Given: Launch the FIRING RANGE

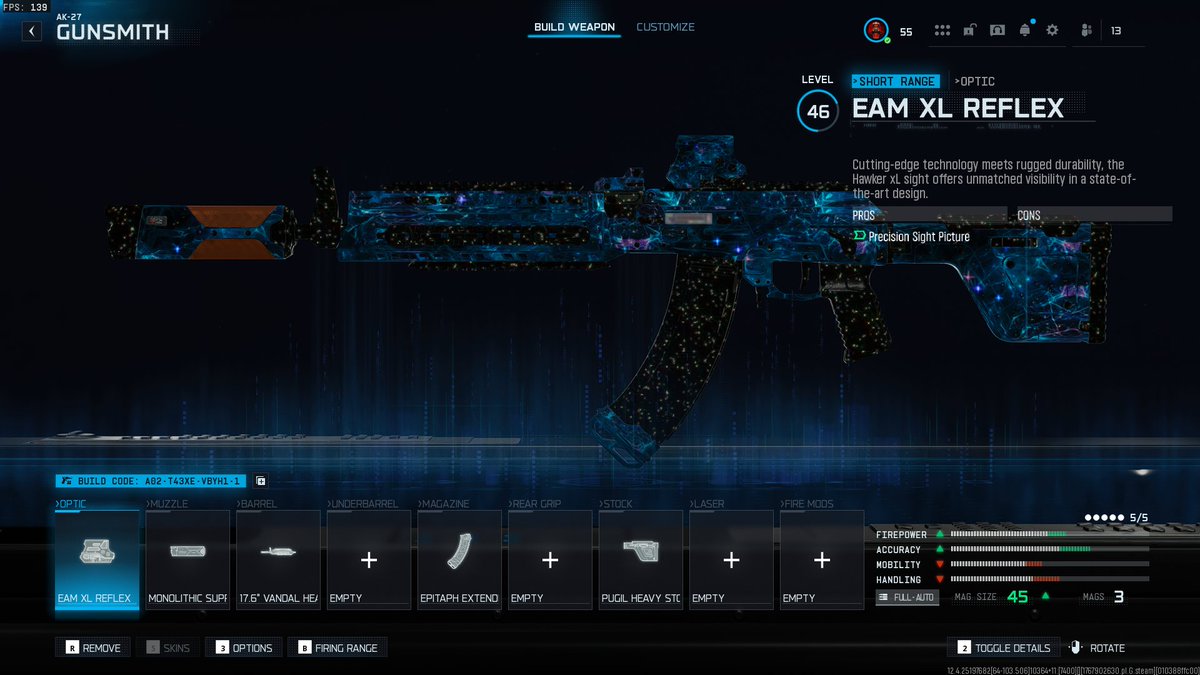Looking at the screenshot, I should [x=337, y=648].
